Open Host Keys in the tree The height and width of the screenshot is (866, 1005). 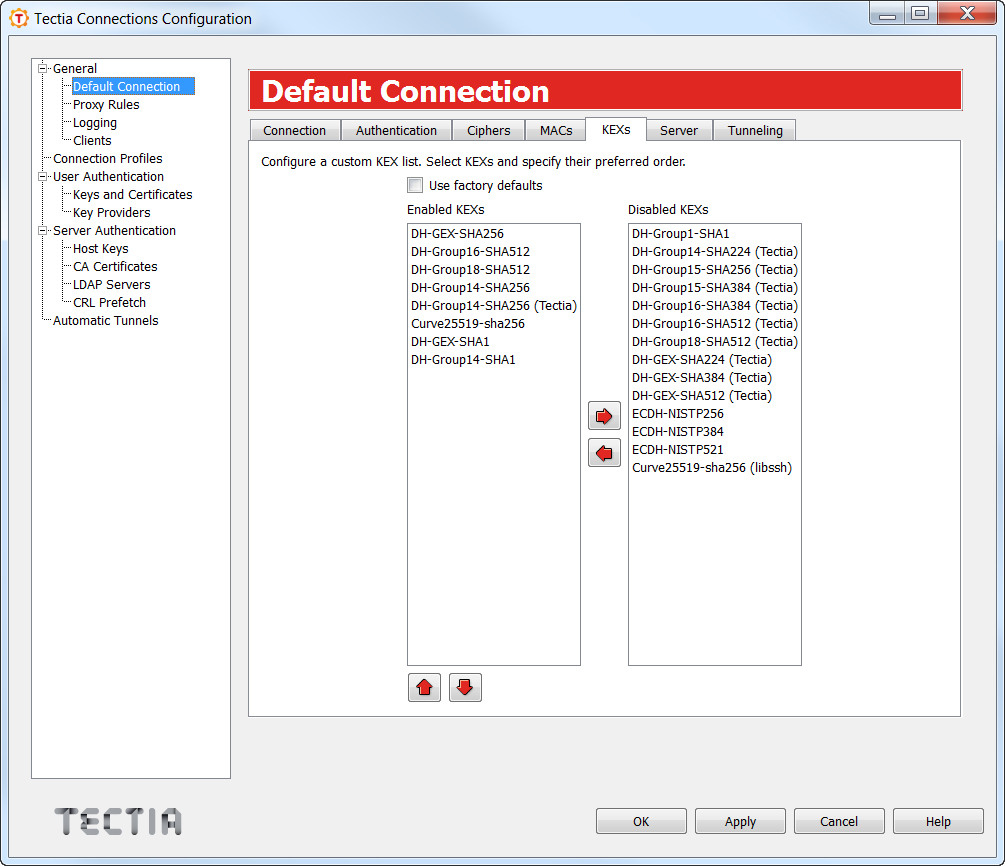[x=101, y=248]
